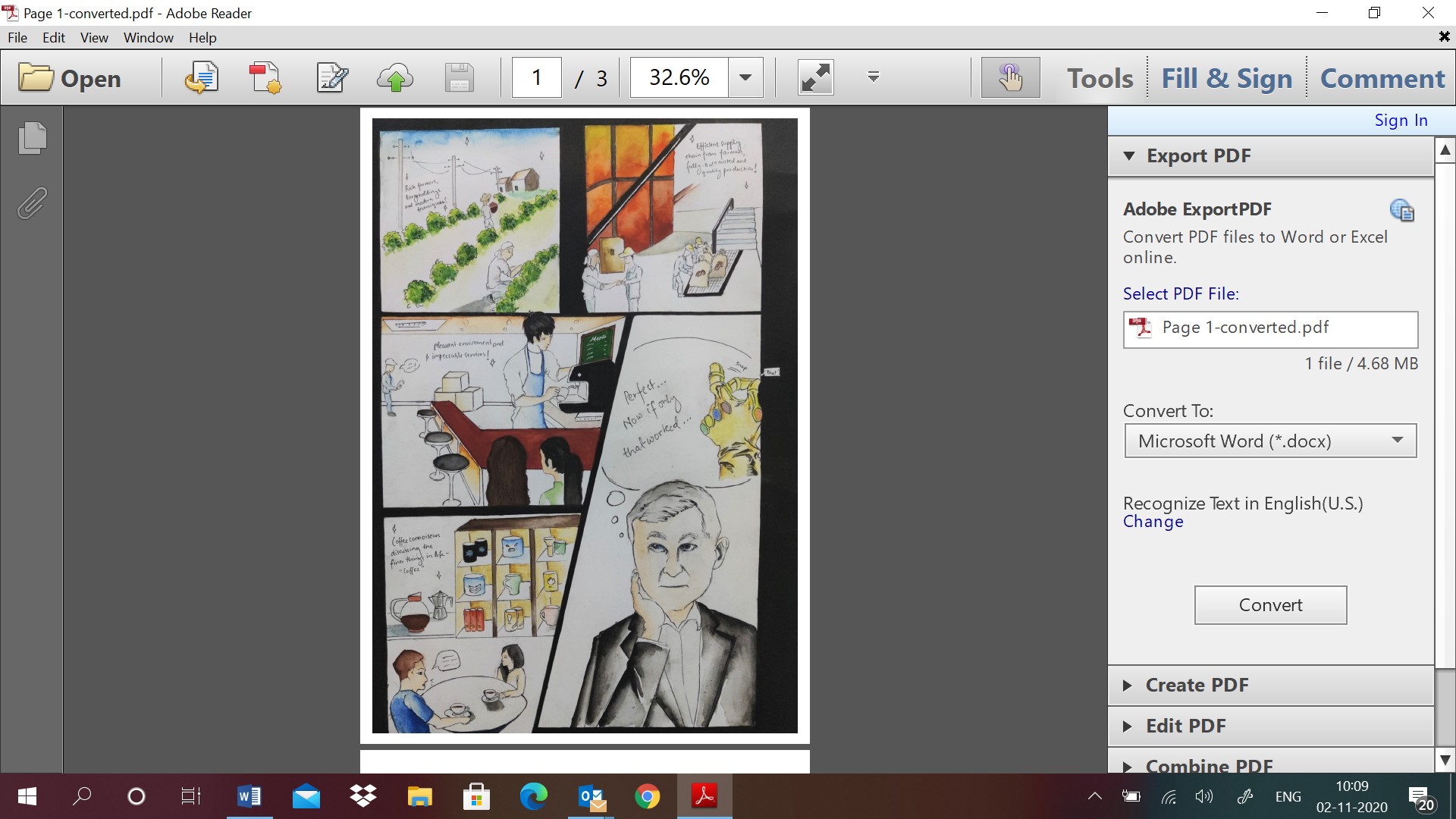Open a file with the Open button
The width and height of the screenshot is (1456, 819).
70,78
